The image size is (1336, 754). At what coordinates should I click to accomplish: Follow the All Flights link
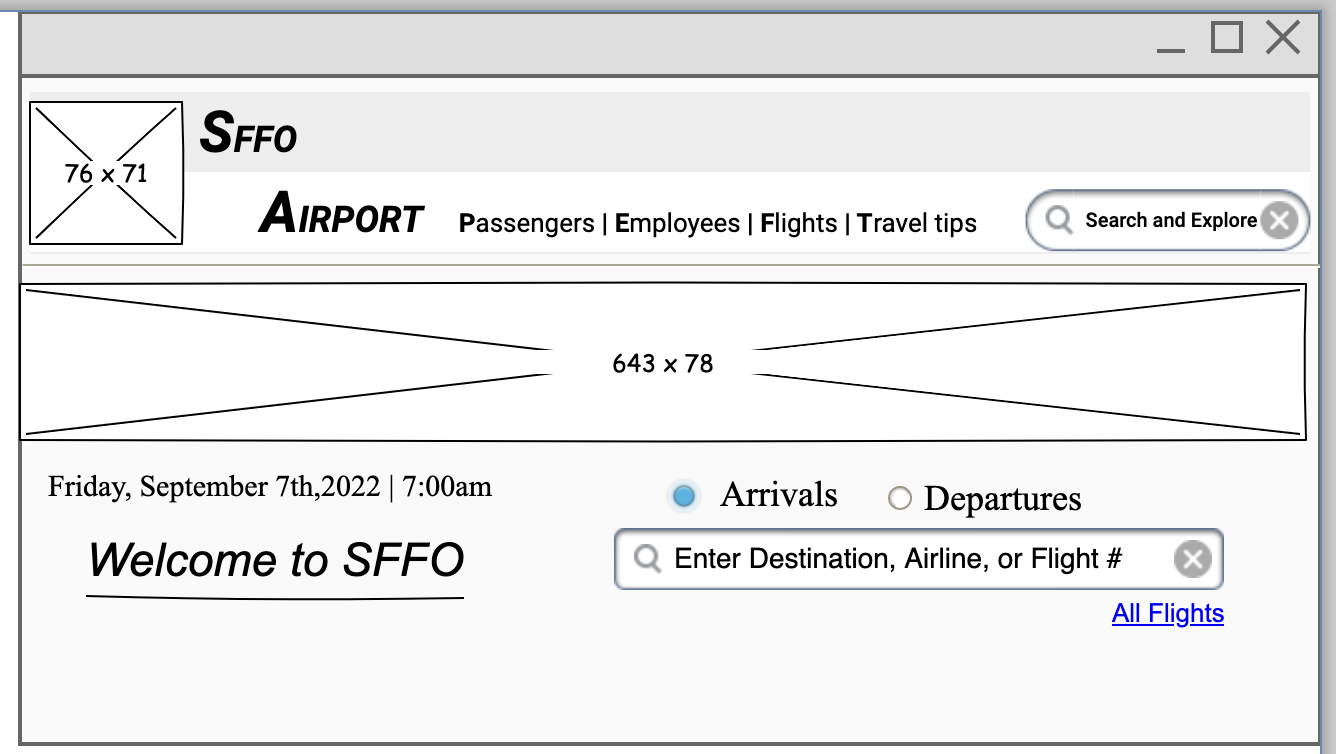tap(1168, 613)
